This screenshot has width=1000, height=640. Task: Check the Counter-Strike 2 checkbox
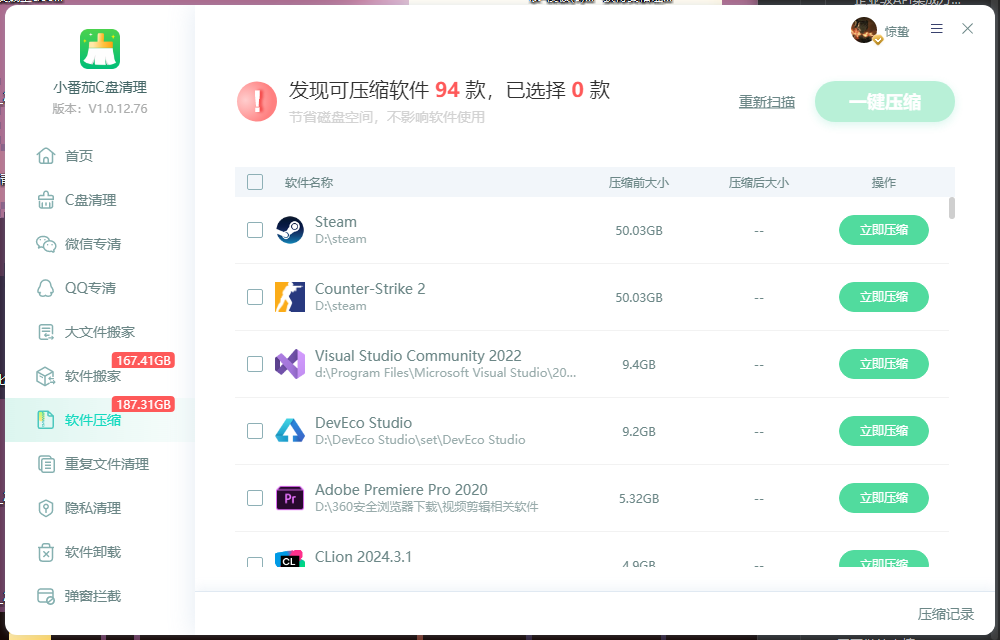pos(254,296)
